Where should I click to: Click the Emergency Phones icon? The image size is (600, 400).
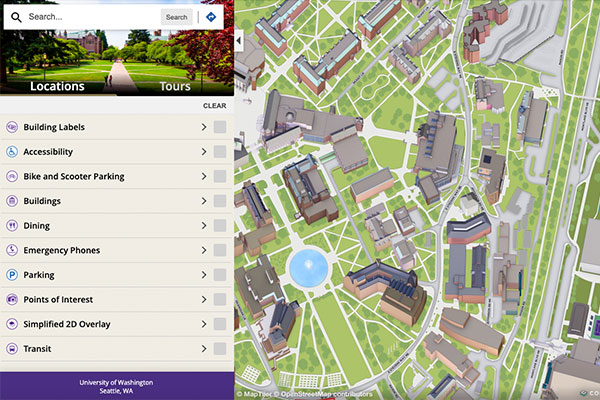click(12, 250)
